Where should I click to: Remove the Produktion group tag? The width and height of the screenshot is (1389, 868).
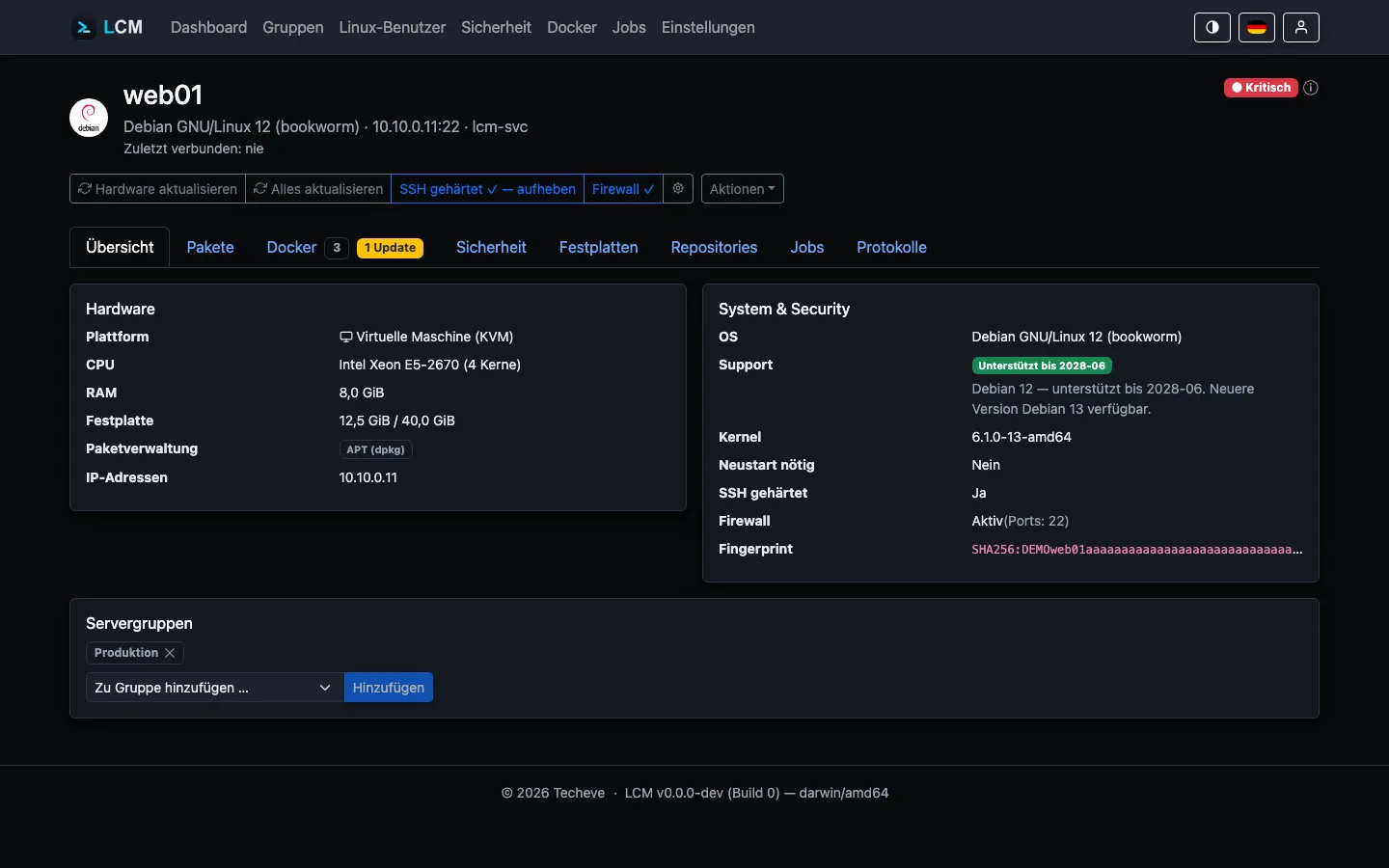click(x=170, y=653)
